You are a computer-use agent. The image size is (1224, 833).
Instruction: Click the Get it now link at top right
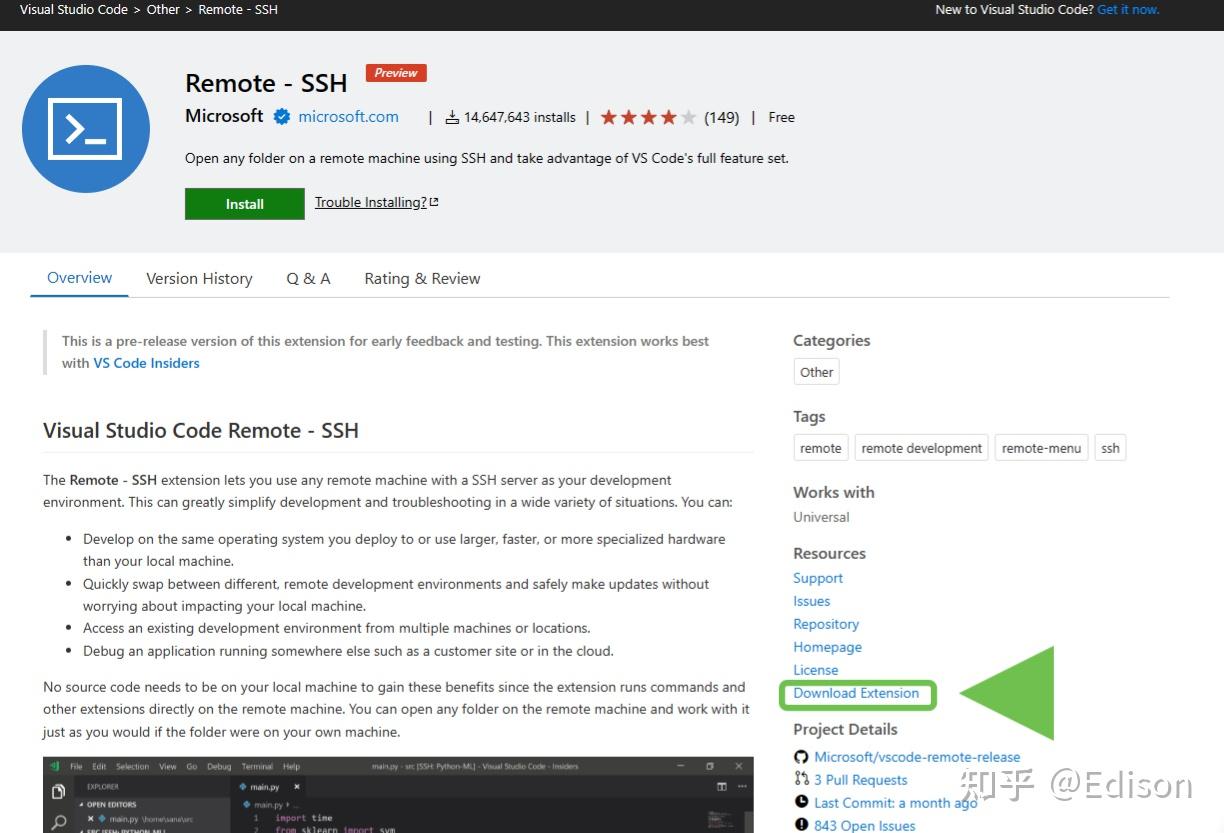pyautogui.click(x=1128, y=9)
